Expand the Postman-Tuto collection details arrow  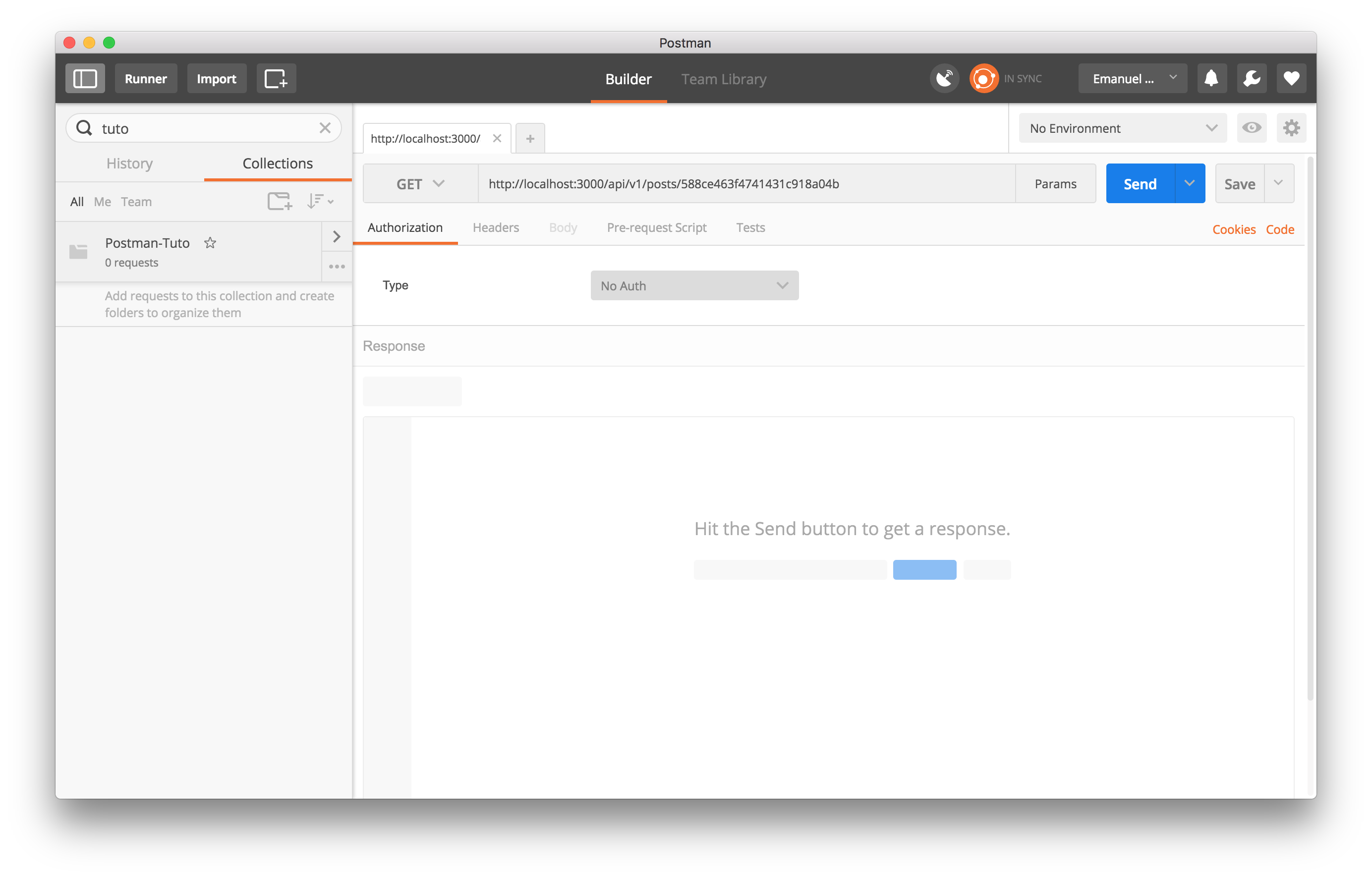(x=337, y=237)
